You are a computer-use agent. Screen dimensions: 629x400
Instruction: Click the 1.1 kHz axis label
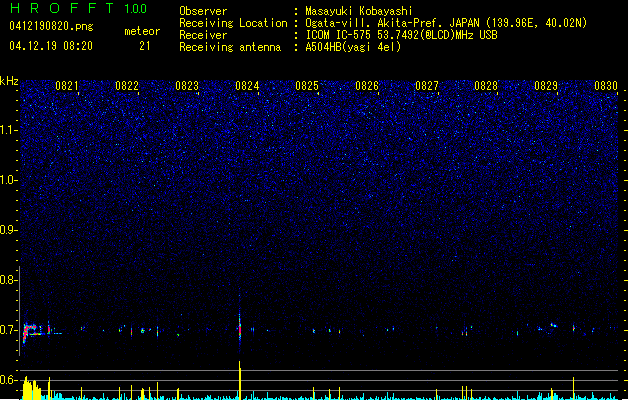click(9, 130)
